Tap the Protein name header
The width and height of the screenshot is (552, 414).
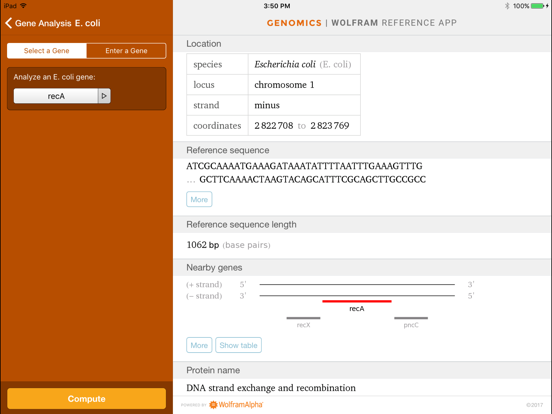[362, 370]
